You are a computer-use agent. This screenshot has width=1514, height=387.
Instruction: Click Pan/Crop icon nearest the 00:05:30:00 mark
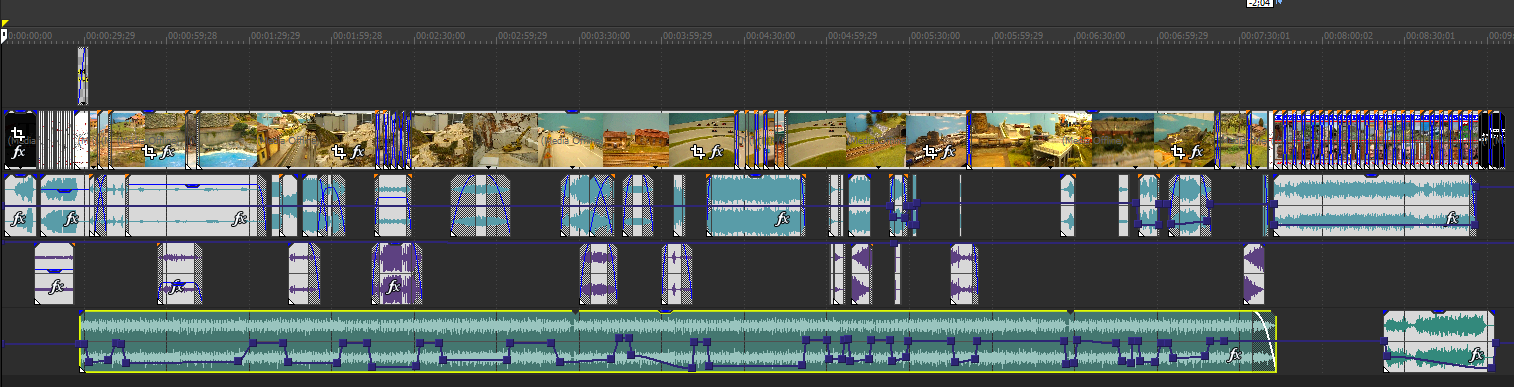(930, 152)
